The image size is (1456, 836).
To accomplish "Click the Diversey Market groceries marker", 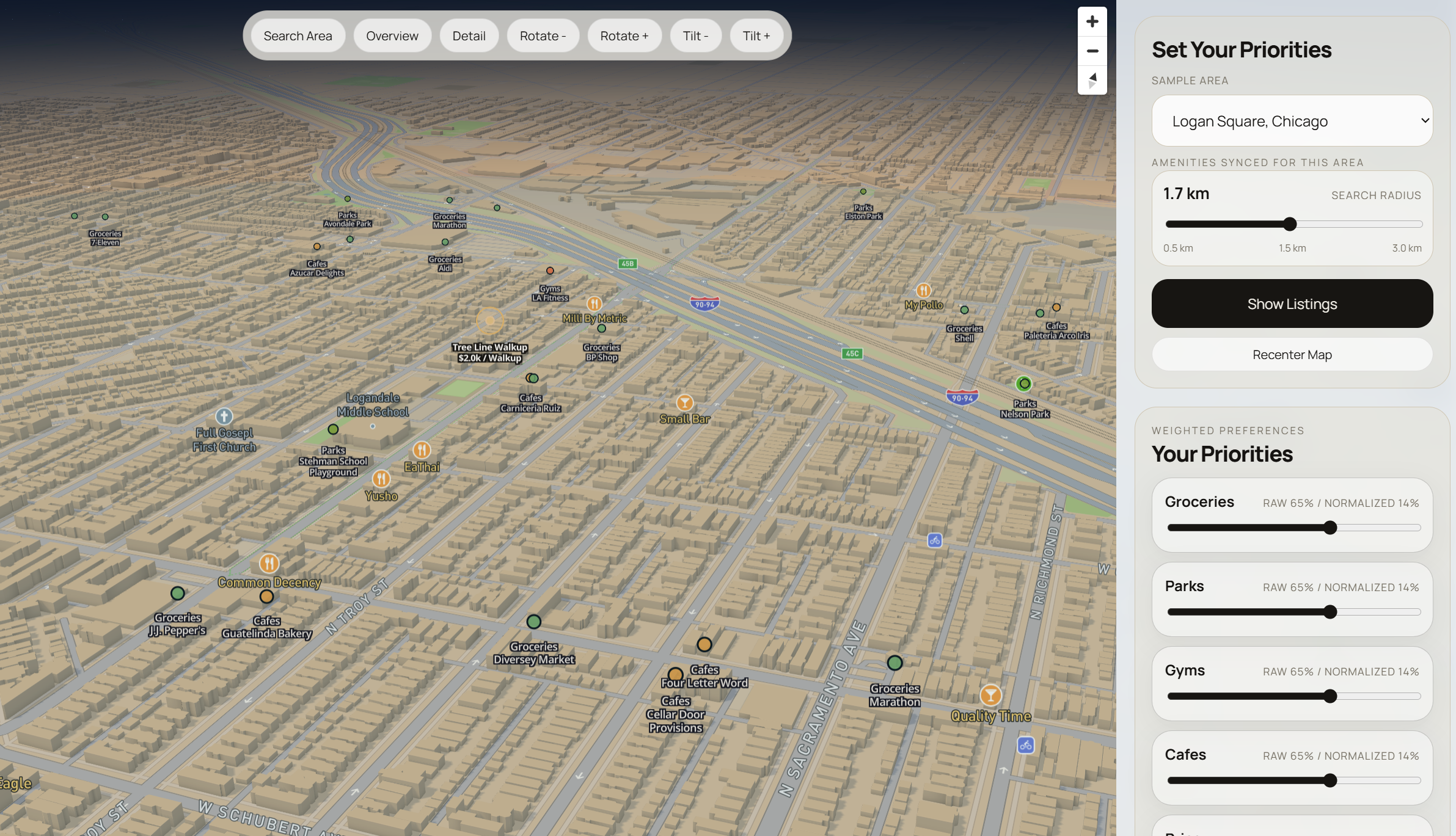I will [534, 622].
